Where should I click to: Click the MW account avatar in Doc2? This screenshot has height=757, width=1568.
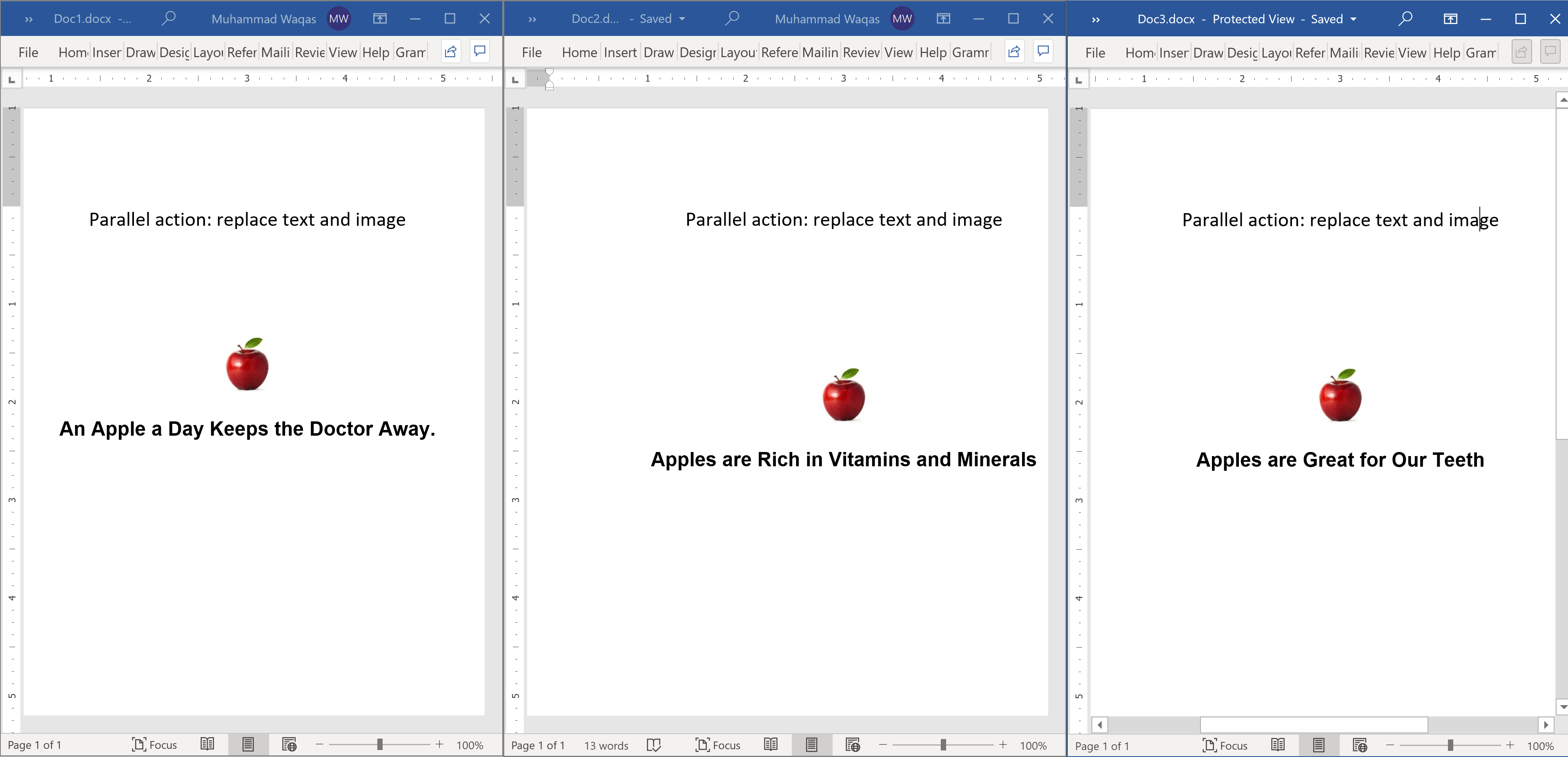click(902, 19)
